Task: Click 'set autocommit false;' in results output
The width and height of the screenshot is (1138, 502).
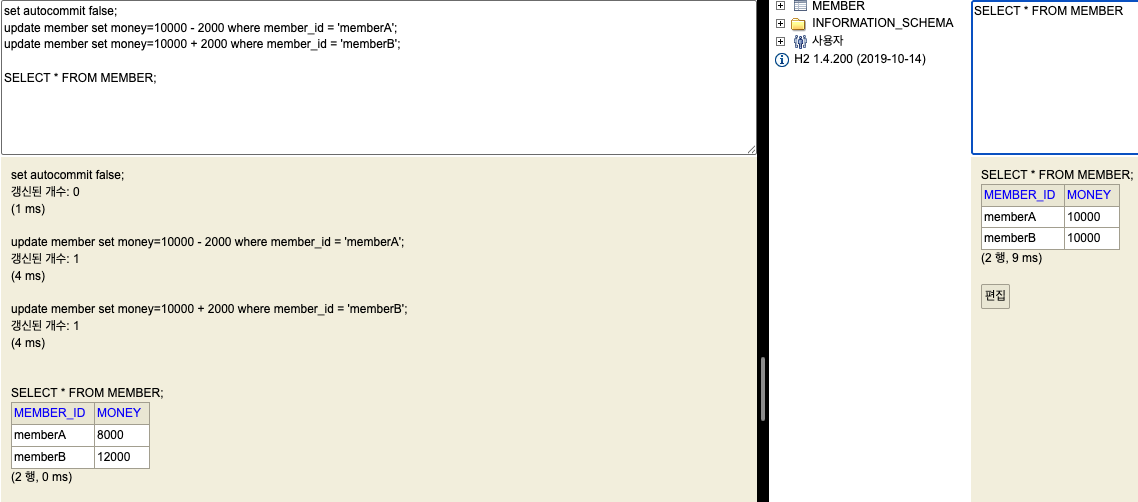Action: coord(67,176)
